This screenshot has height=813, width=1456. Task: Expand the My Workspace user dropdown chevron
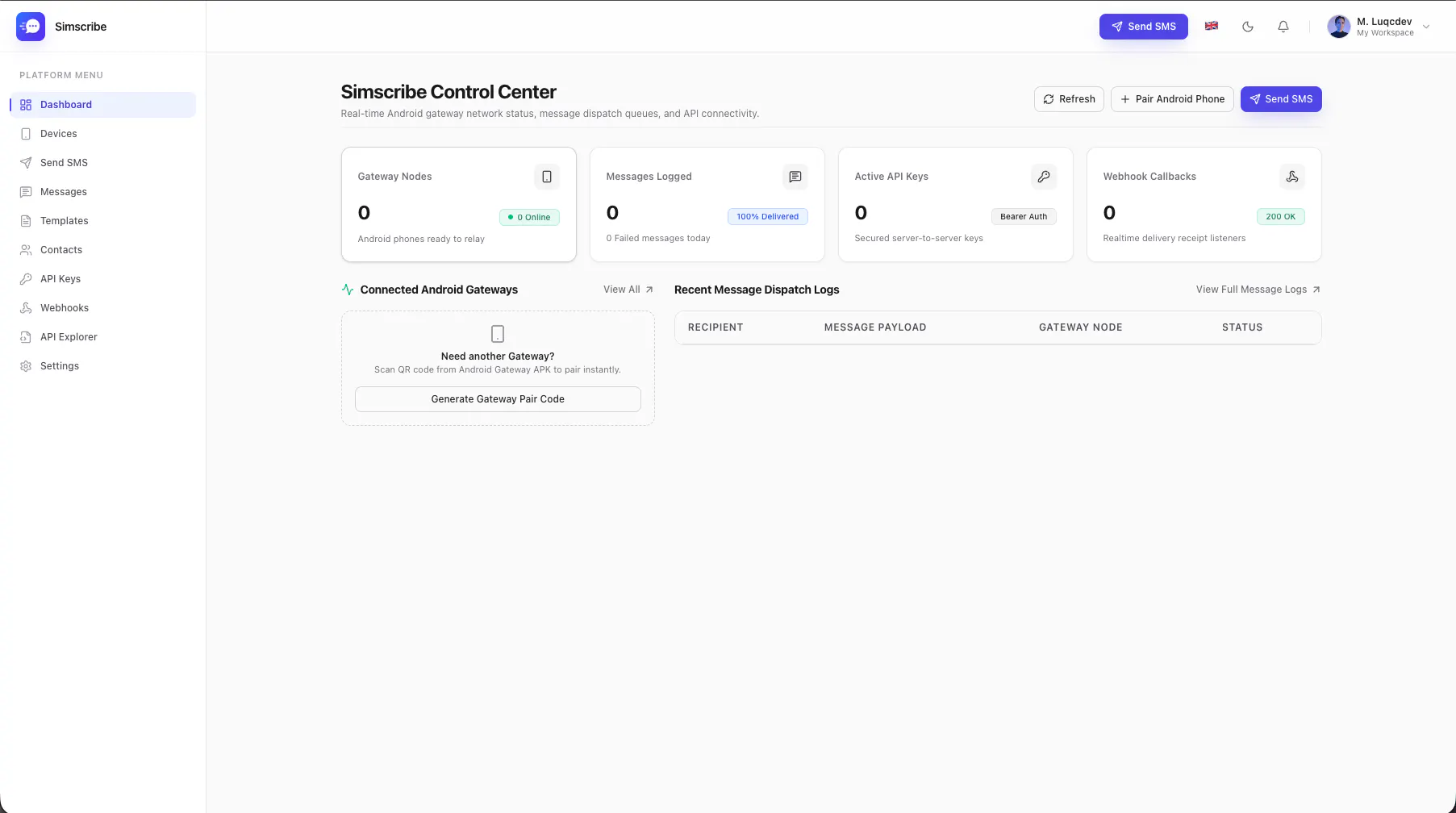1426,27
